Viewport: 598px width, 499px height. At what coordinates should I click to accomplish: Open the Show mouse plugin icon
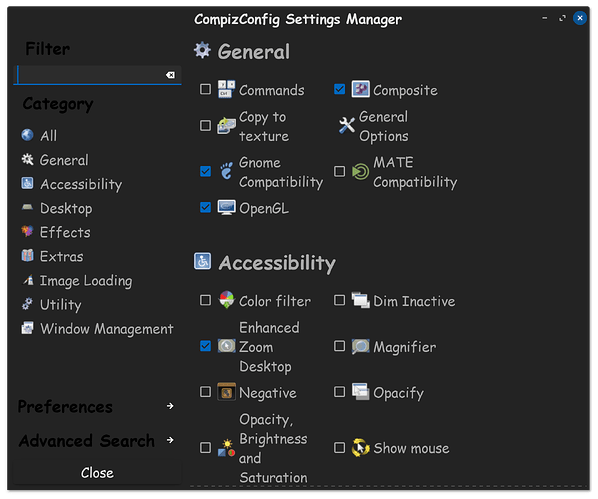coord(360,447)
